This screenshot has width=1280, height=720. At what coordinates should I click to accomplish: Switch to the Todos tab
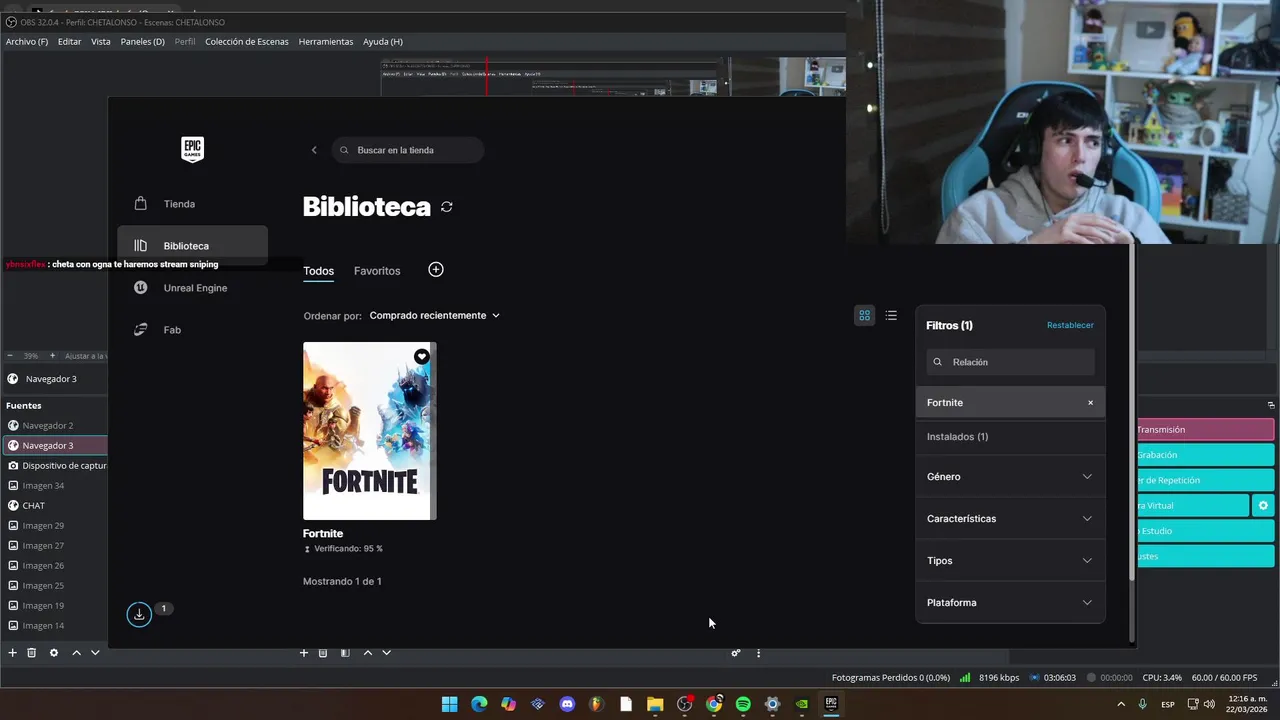319,271
